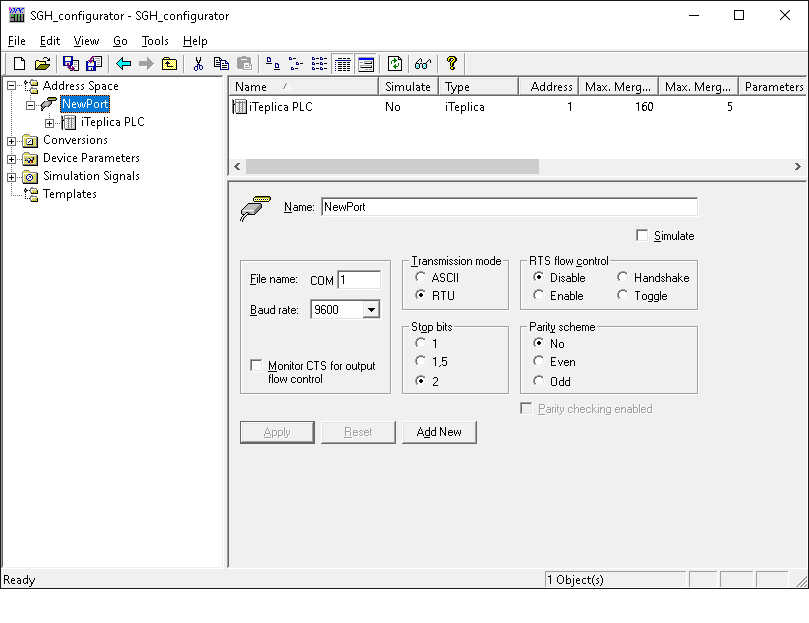The height and width of the screenshot is (623, 809).
Task: Click the Templates tree icon
Action: (31, 195)
